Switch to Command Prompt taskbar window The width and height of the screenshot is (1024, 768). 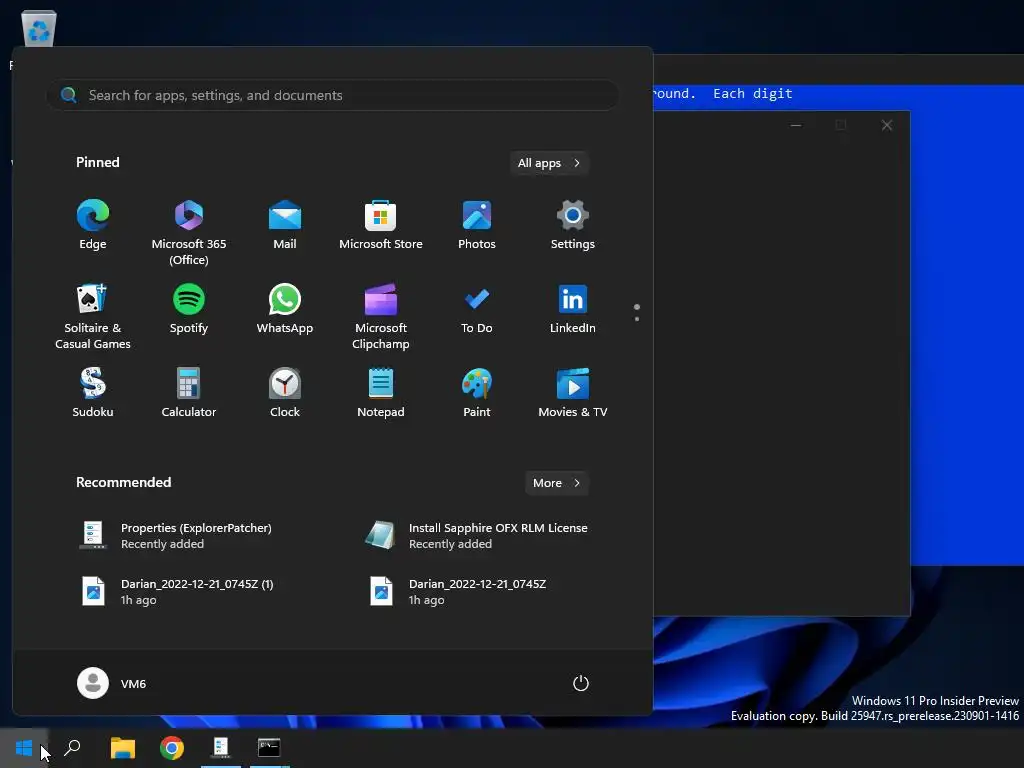click(269, 748)
